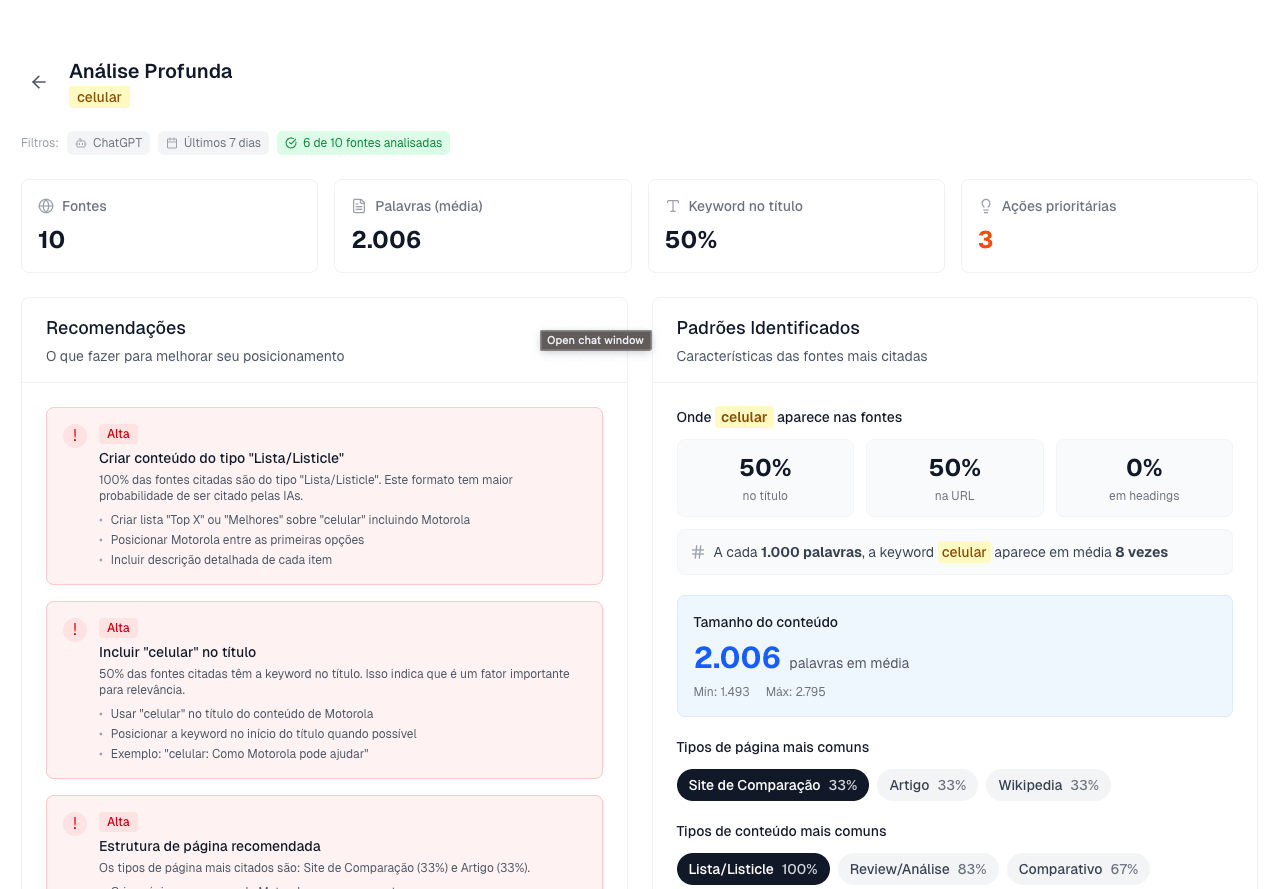1280x889 pixels.
Task: Click the exclamation icon on Lista/Listicle recommendation
Action: [74, 436]
